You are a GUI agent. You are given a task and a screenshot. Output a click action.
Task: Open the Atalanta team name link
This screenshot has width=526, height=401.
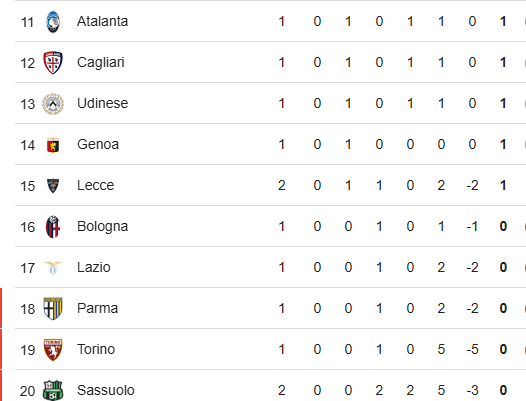pyautogui.click(x=102, y=21)
